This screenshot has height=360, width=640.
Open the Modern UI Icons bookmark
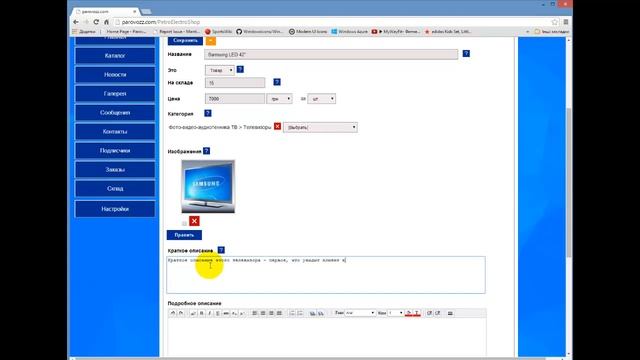[x=308, y=31]
